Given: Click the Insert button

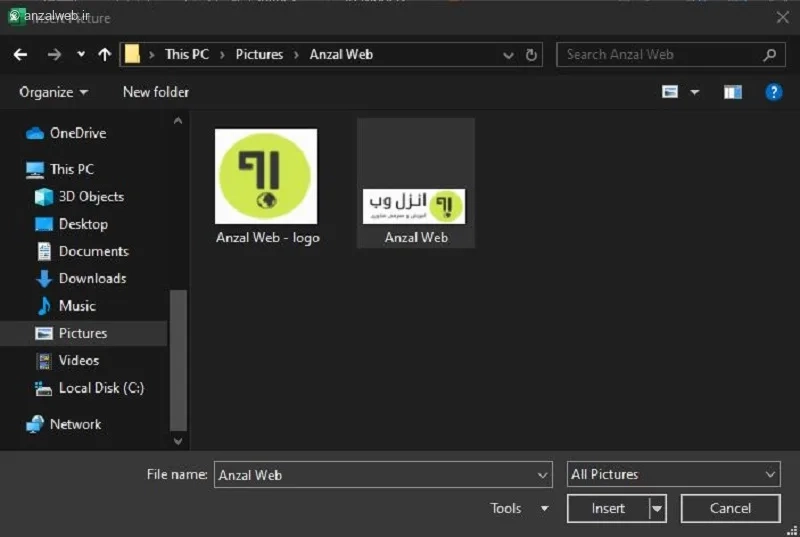Looking at the screenshot, I should point(608,508).
